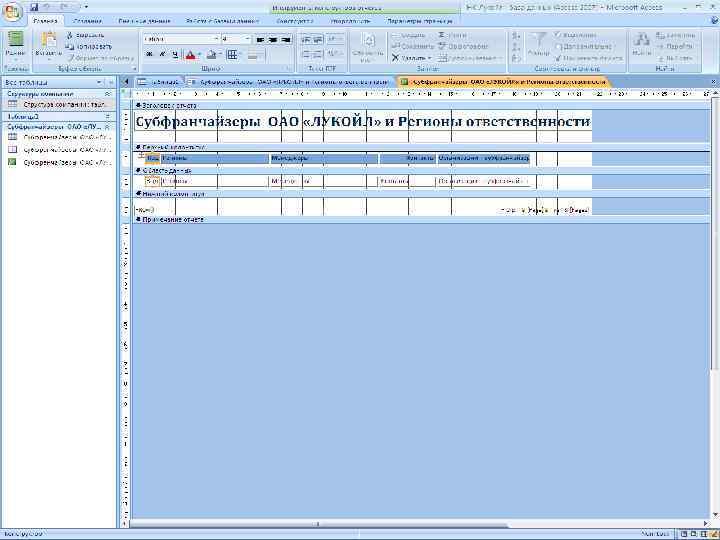Click the Удалить record button
This screenshot has width=720, height=540.
click(411, 58)
